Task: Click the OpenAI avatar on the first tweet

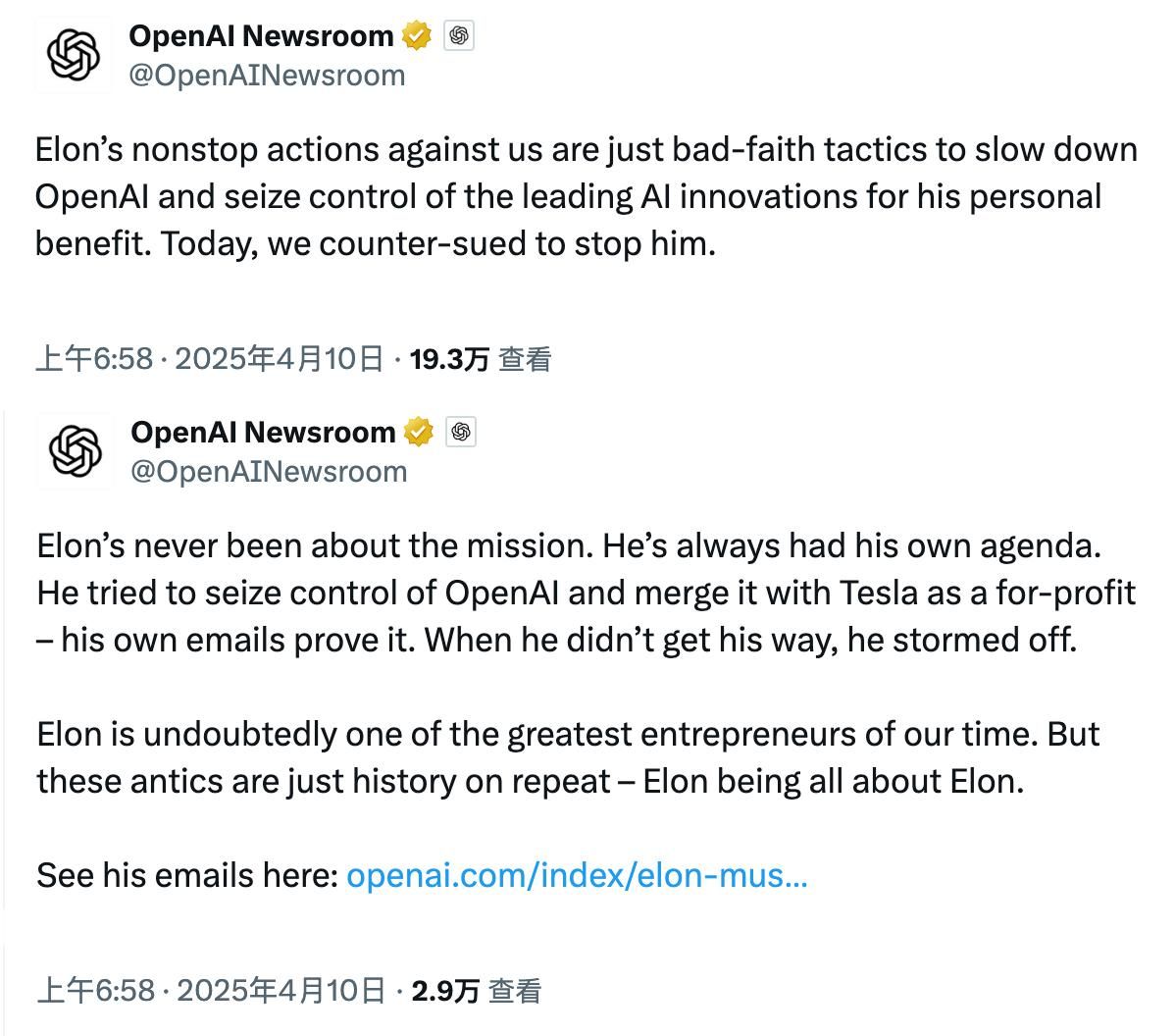Action: coord(74,55)
